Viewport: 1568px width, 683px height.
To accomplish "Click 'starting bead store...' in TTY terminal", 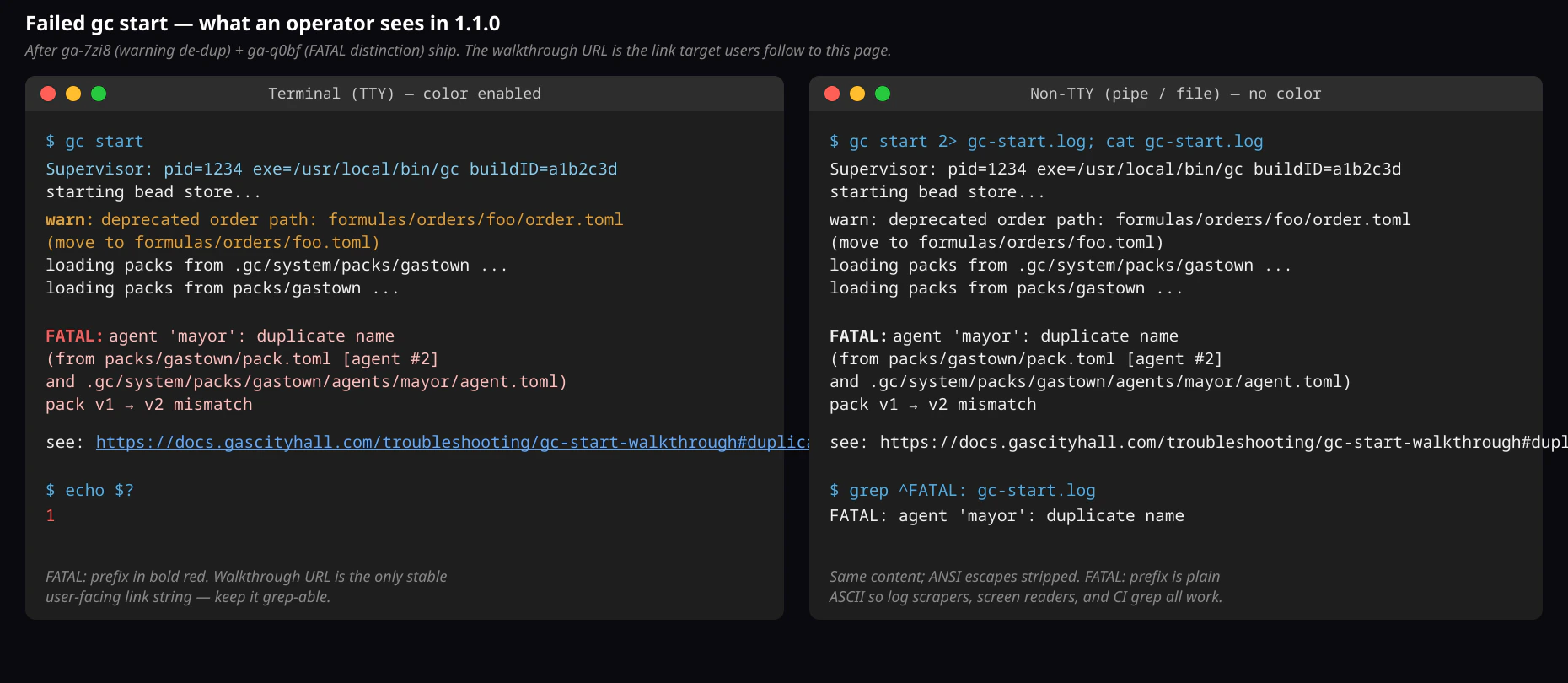I will 153,192.
